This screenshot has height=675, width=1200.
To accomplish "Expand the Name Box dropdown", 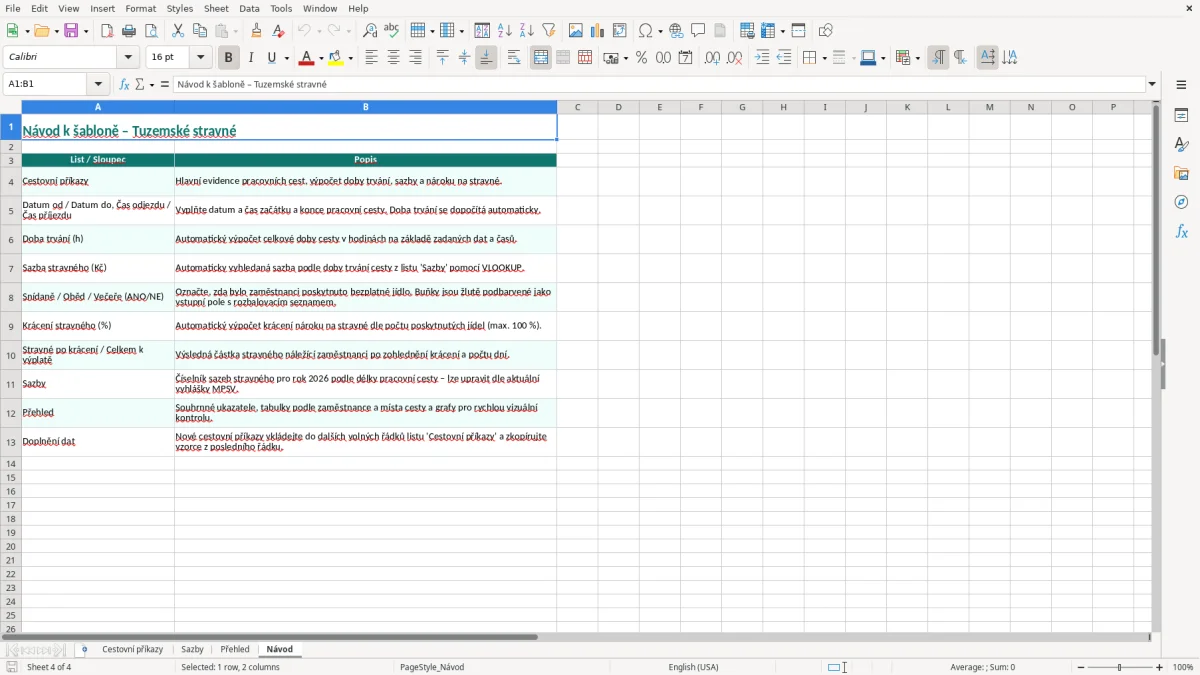I will click(98, 85).
